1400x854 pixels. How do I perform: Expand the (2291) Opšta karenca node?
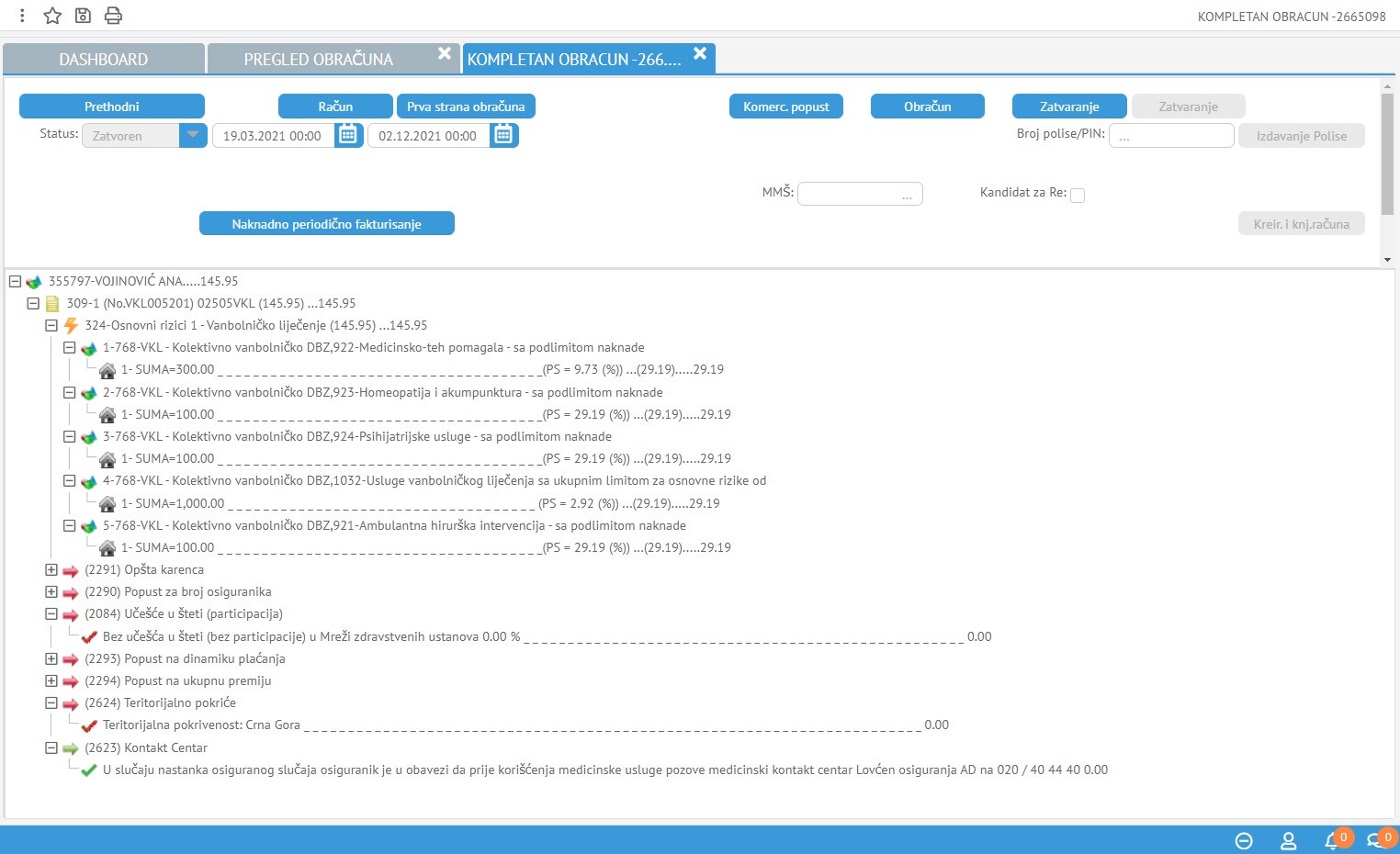pyautogui.click(x=51, y=569)
